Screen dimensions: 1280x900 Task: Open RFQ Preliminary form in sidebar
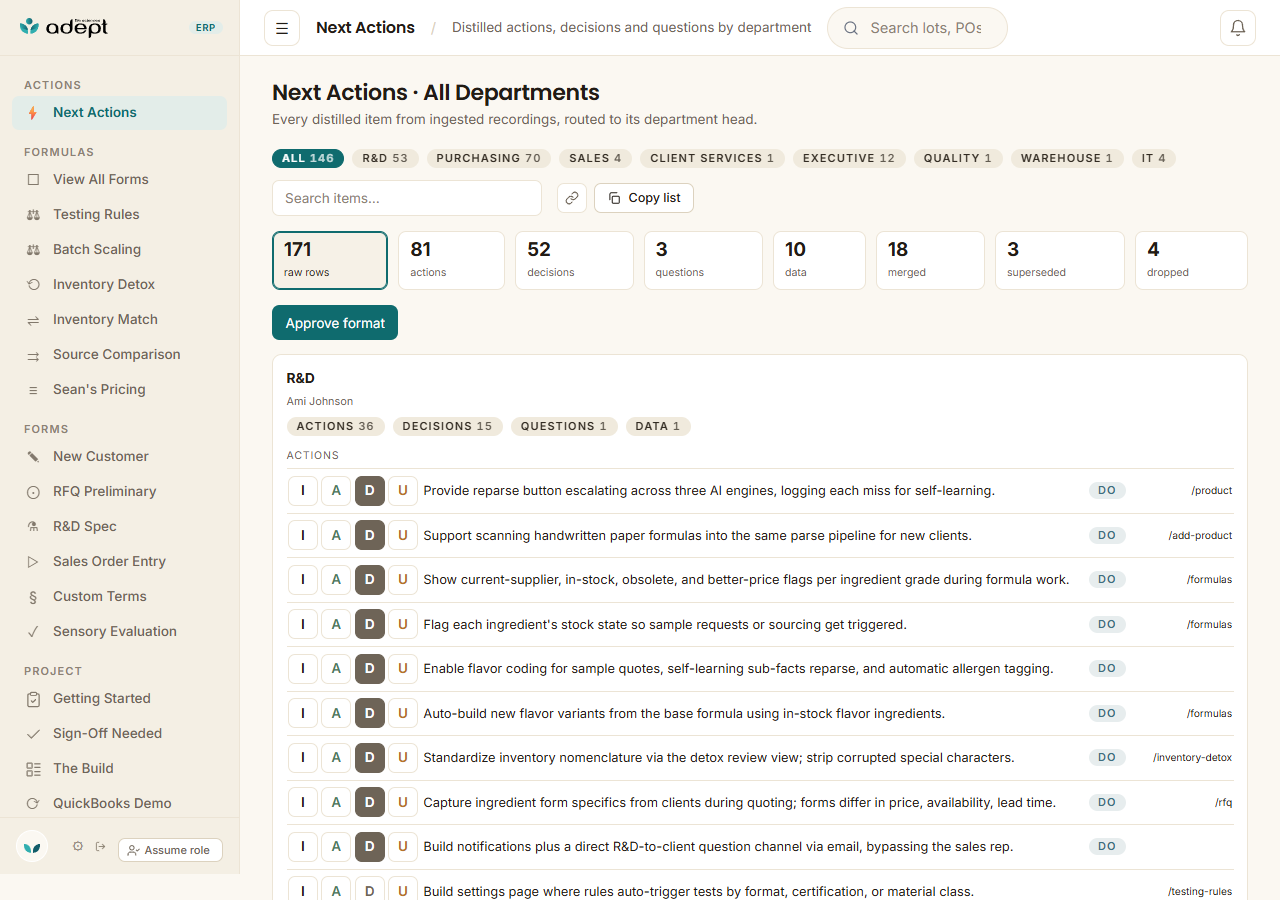(120, 491)
